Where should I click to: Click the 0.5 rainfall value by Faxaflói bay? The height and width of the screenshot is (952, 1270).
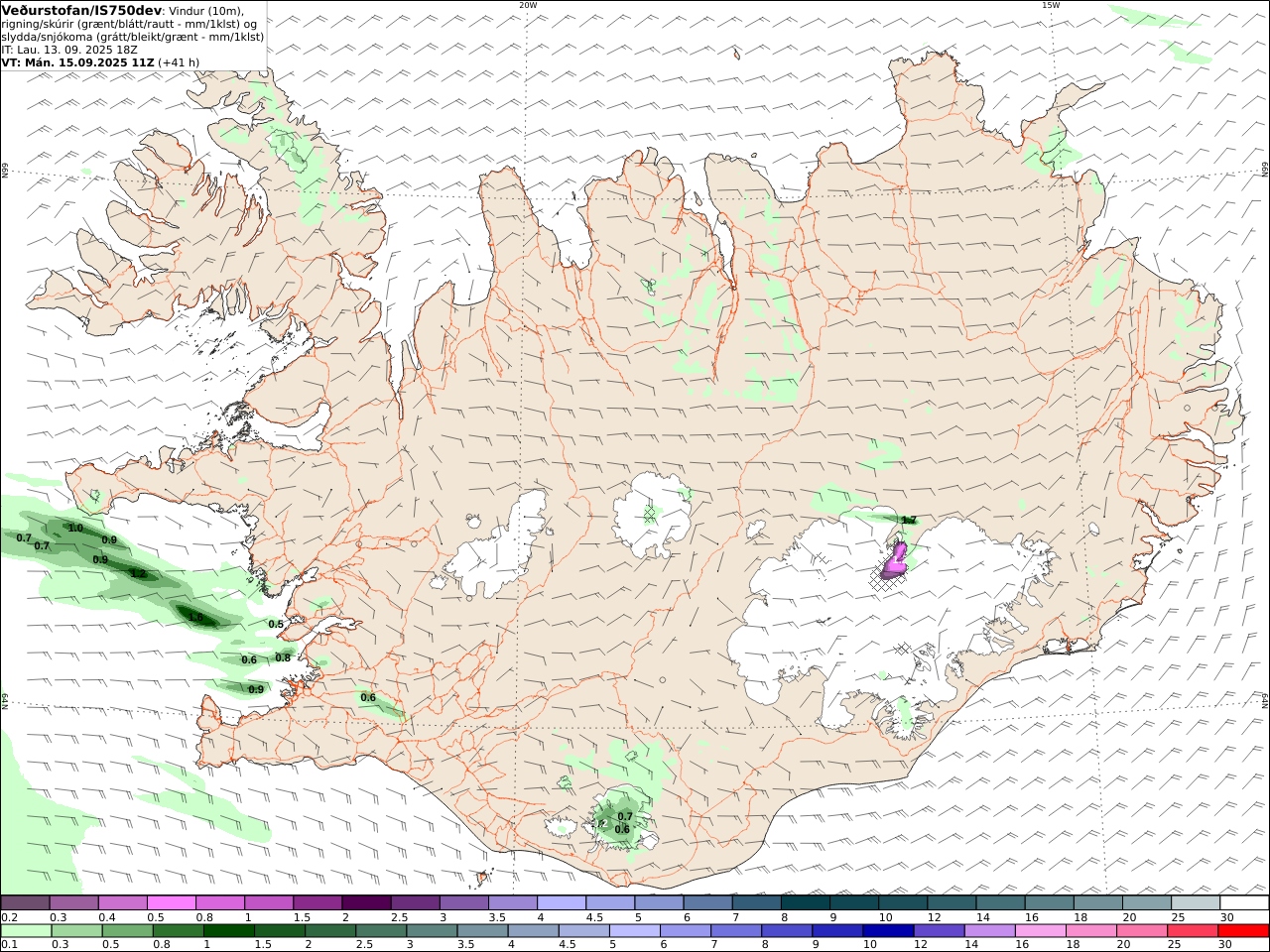click(x=276, y=624)
